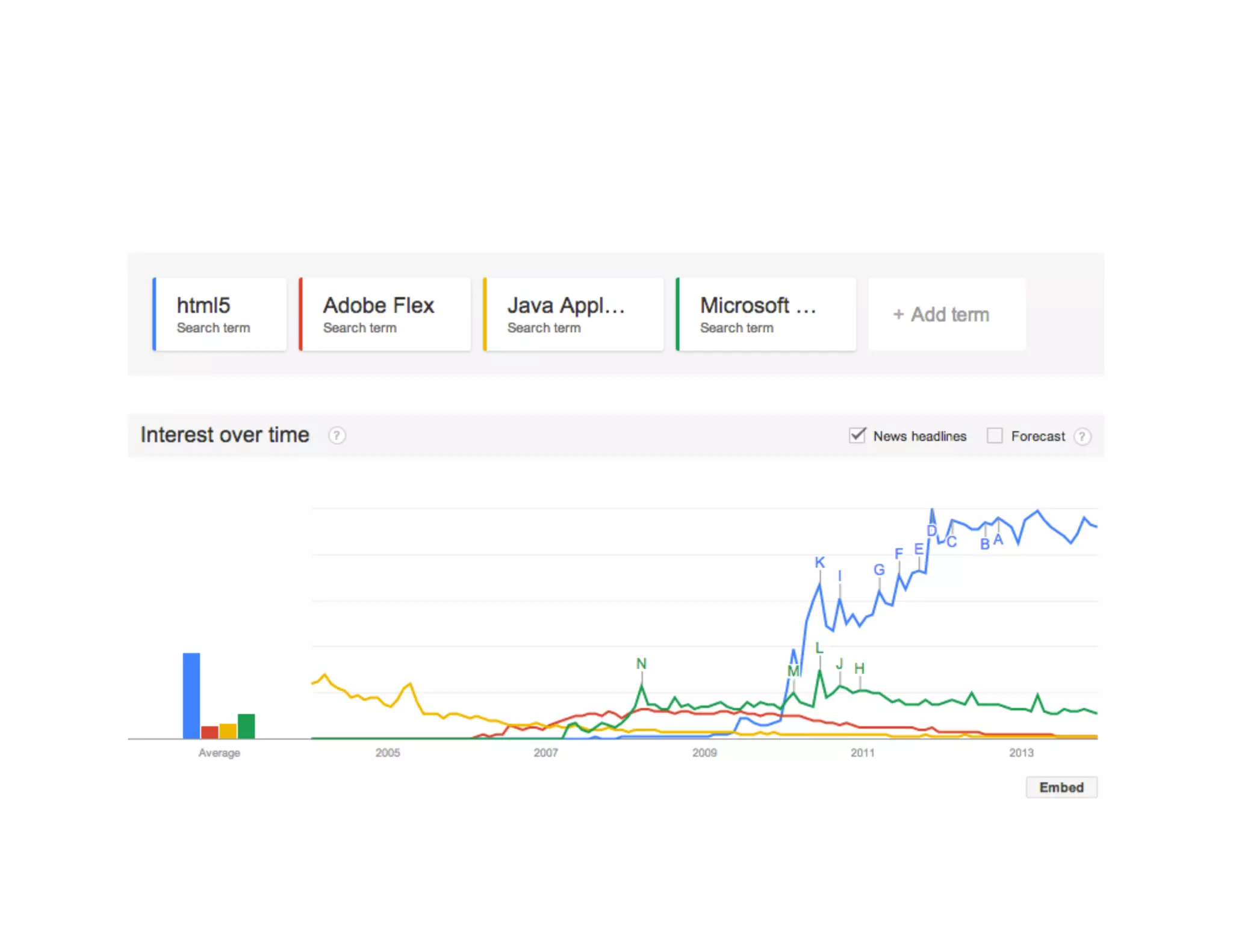The height and width of the screenshot is (952, 1233).
Task: Click news headline marker B on chart
Action: (984, 544)
